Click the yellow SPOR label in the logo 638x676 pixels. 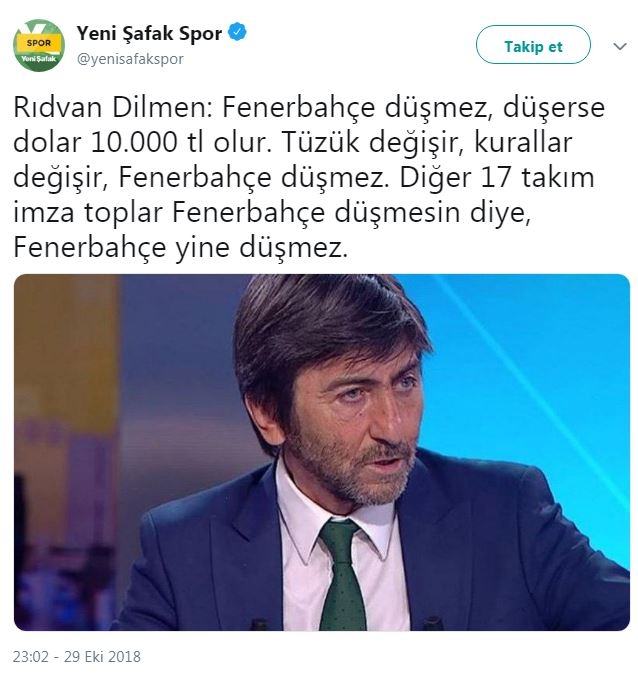pyautogui.click(x=39, y=43)
